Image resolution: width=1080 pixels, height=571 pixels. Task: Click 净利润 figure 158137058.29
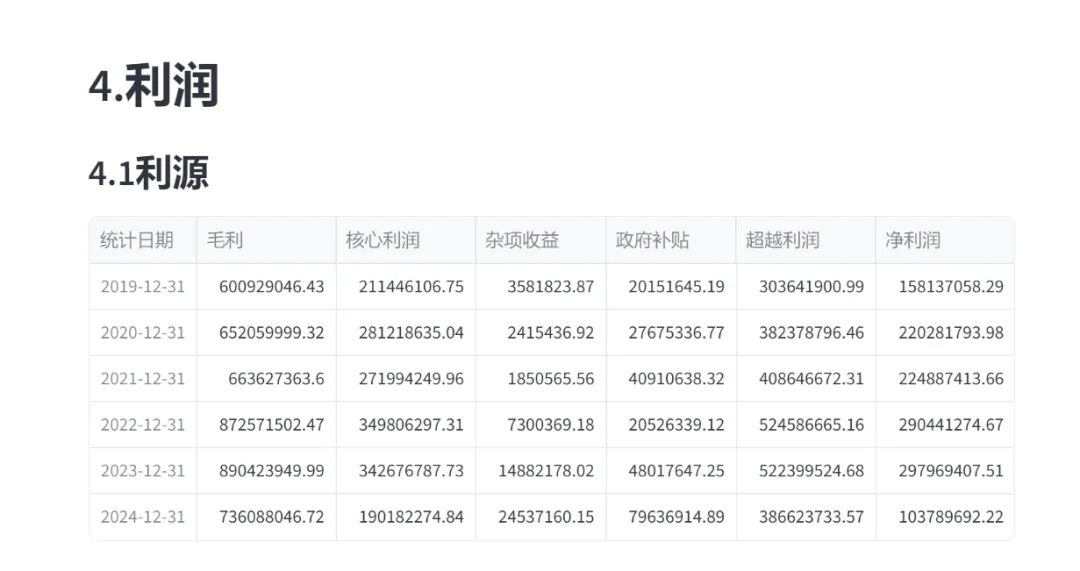click(944, 287)
